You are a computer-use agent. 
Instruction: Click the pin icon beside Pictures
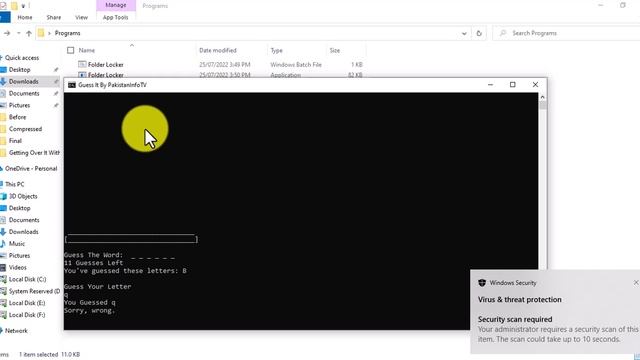56,105
